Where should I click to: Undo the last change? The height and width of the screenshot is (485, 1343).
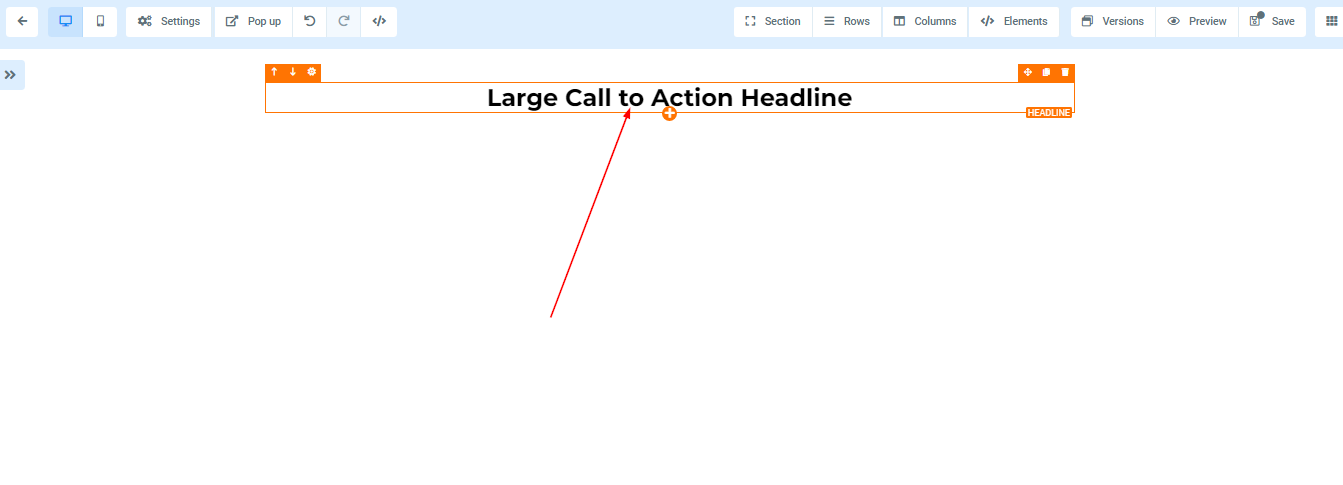pyautogui.click(x=310, y=21)
